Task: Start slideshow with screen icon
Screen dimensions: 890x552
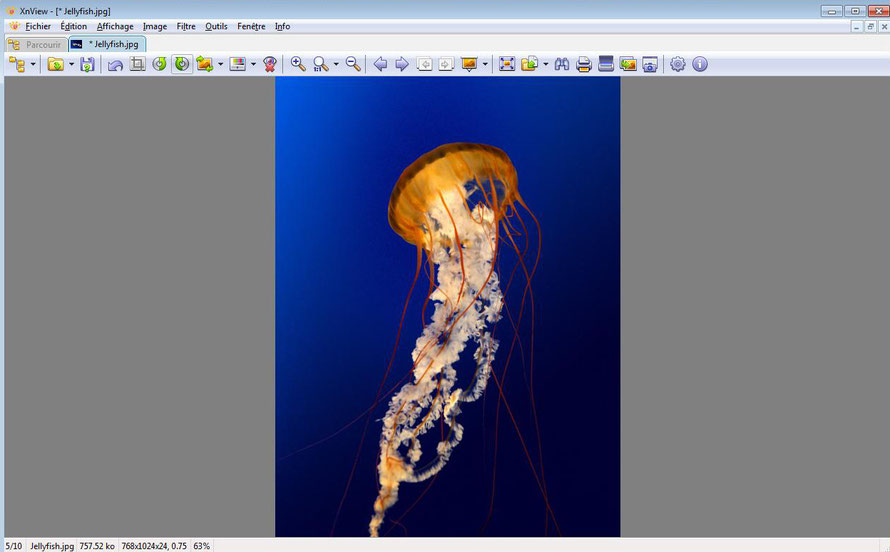Action: tap(469, 64)
